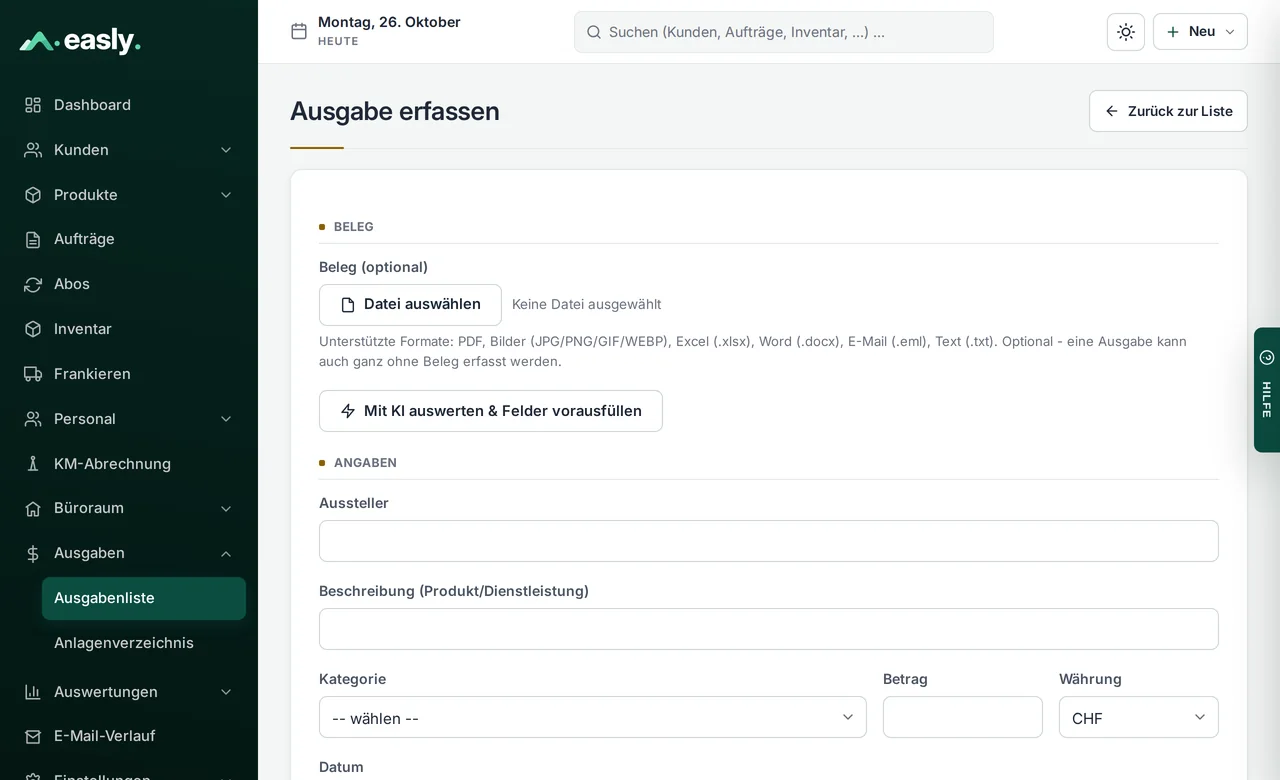1280x780 pixels.
Task: Click the Aufträge document icon
Action: pyautogui.click(x=33, y=239)
